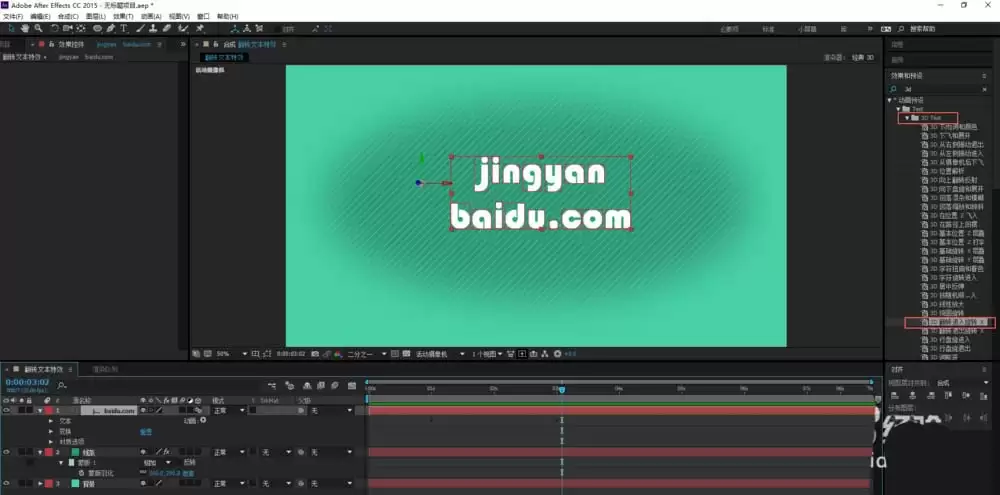Open the 文件(F) menu
The image size is (1000, 495).
[x=13, y=16]
